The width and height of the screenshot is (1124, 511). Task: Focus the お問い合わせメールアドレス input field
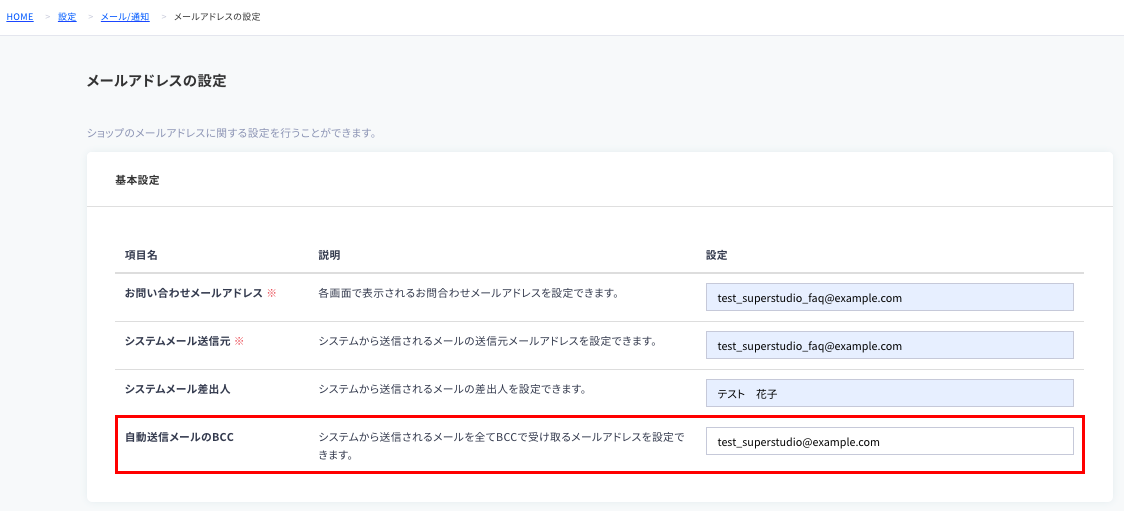[x=890, y=297]
